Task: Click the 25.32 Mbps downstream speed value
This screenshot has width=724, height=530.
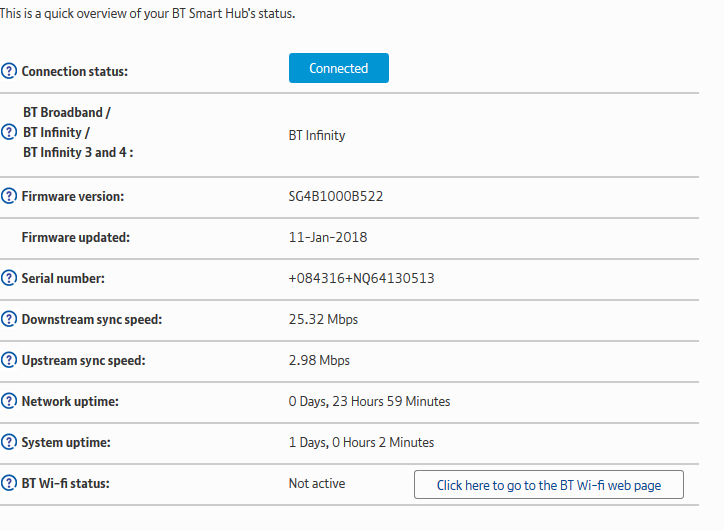Action: 323,320
